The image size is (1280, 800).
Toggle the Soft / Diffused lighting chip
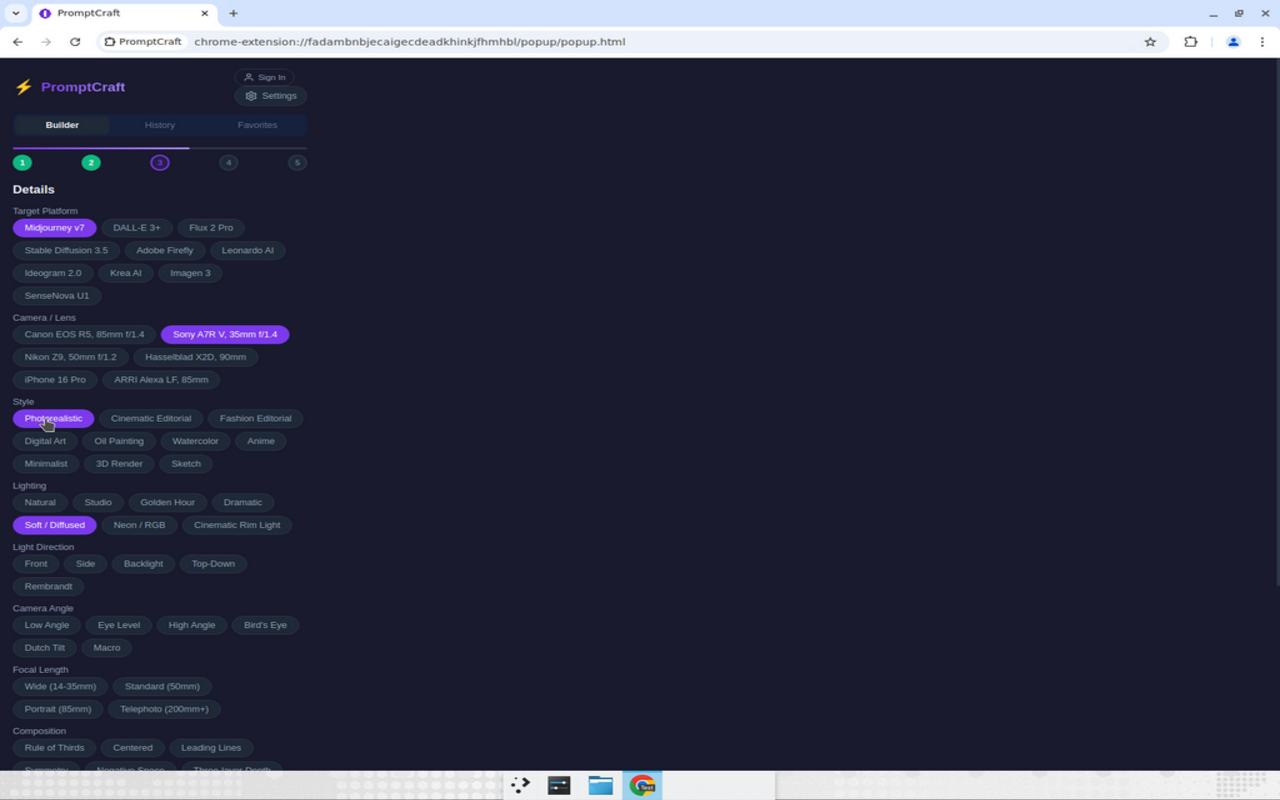(55, 525)
